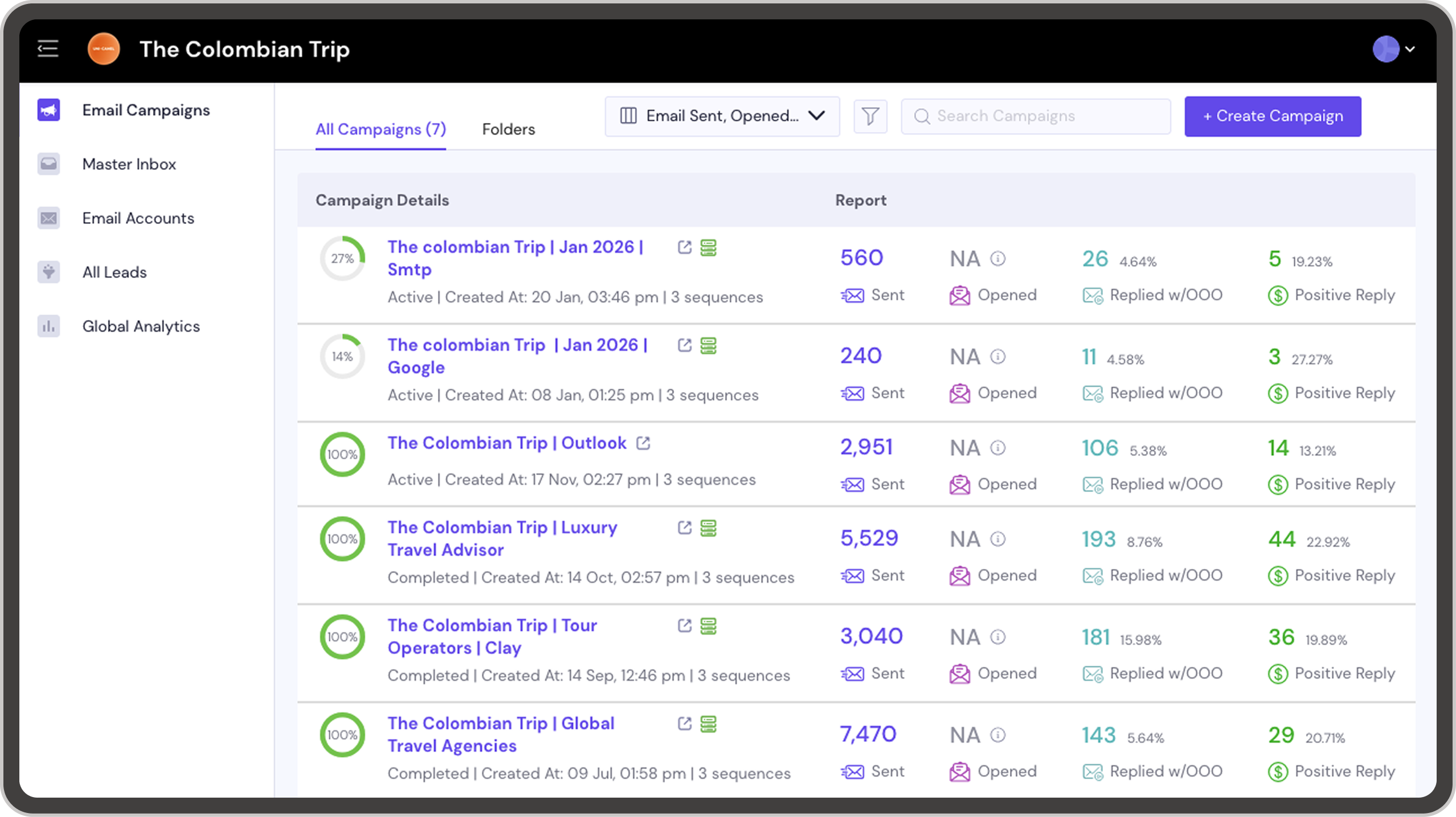Open The Colombian Trip Global Travel Agencies campaign
This screenshot has height=817, width=1456.
click(x=501, y=734)
